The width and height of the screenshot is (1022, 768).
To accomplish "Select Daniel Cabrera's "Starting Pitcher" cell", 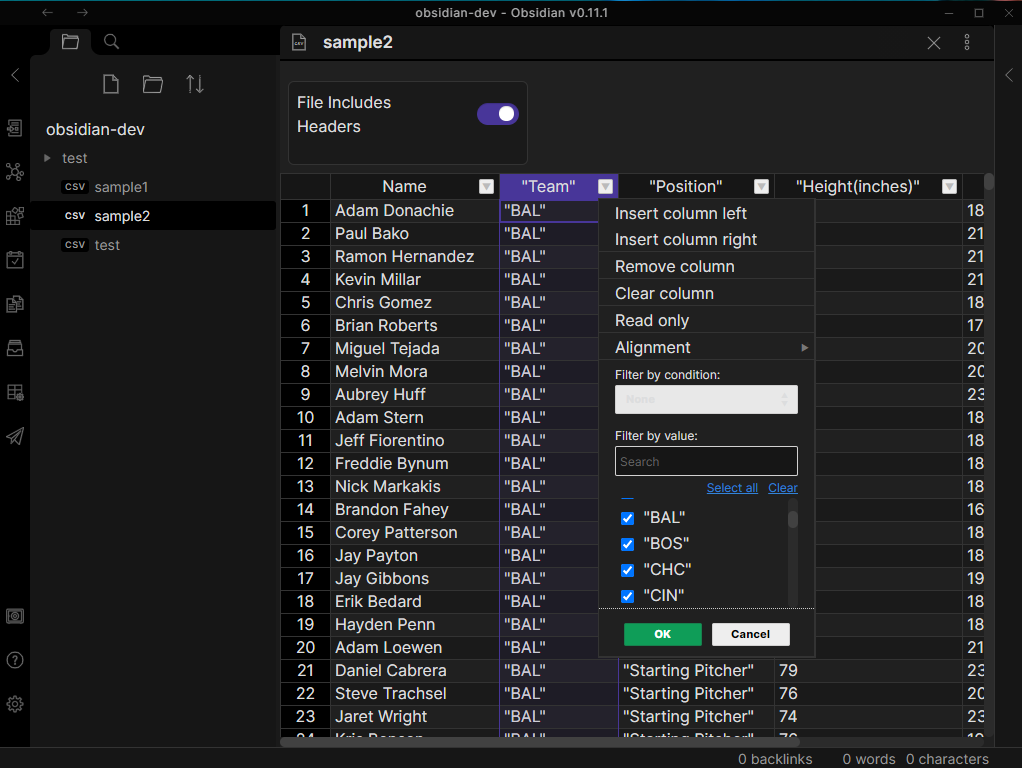I will tap(696, 671).
